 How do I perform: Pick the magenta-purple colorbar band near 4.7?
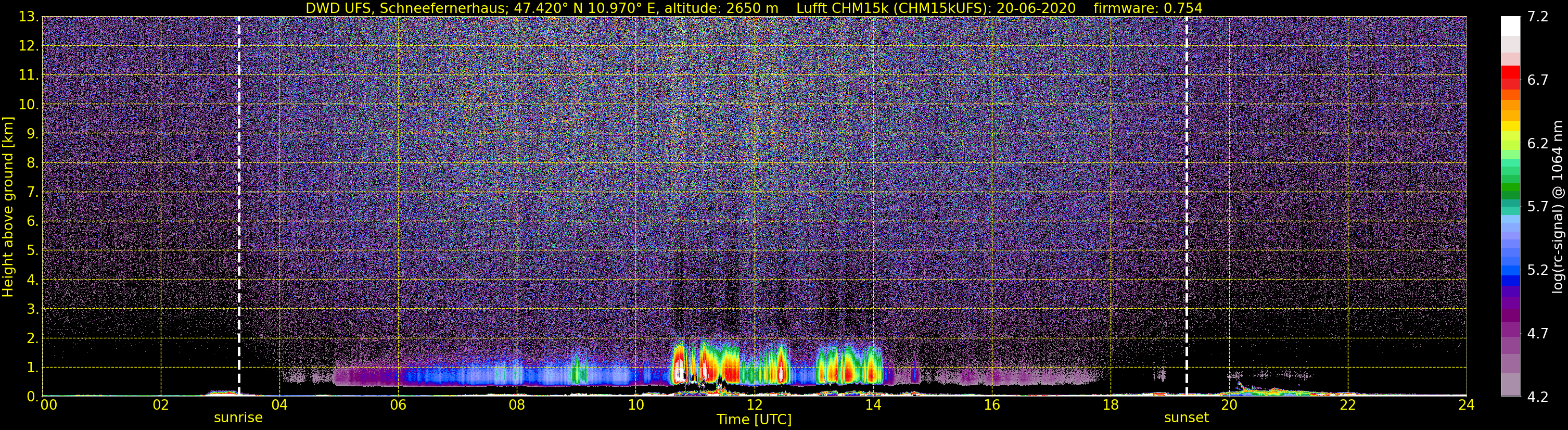coord(1510,330)
